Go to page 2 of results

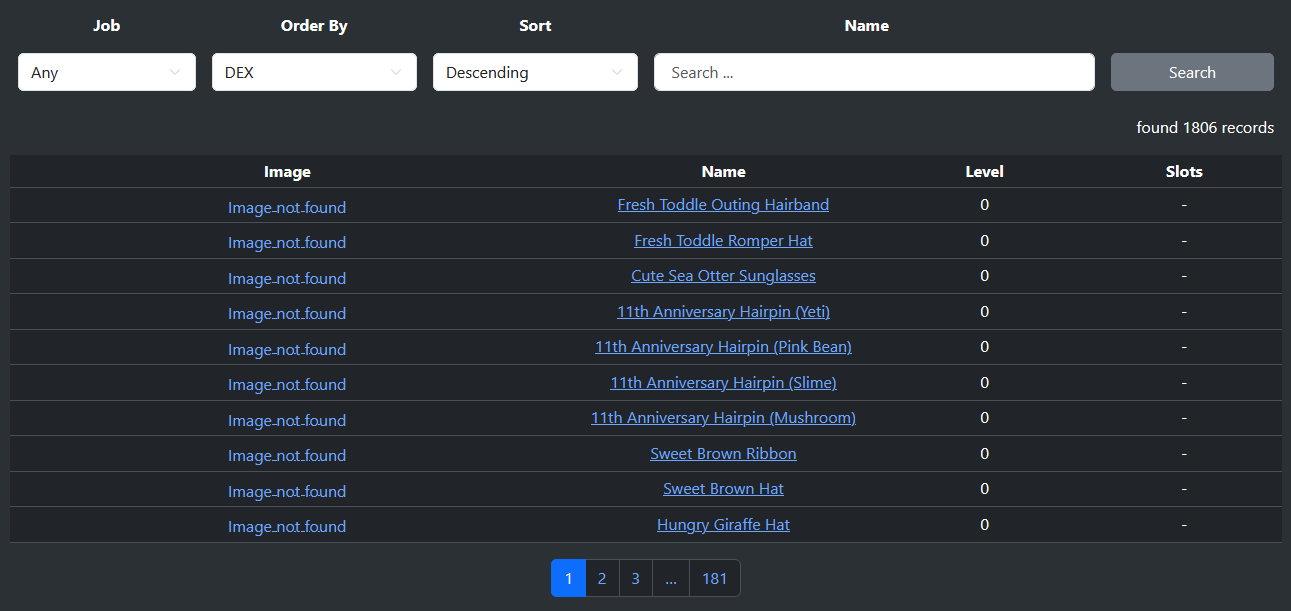pyautogui.click(x=602, y=578)
